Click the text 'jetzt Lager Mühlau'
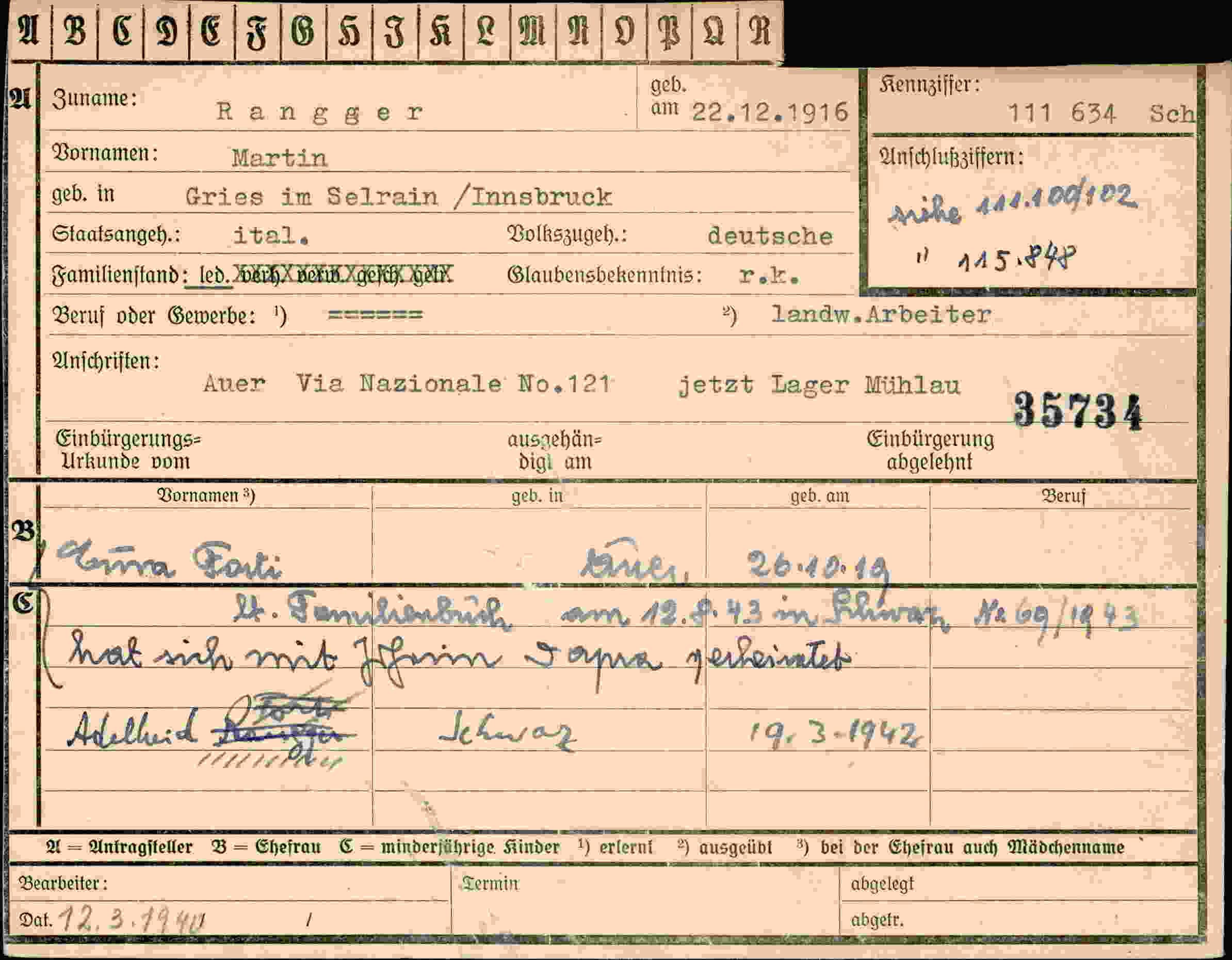Viewport: 1232px width, 960px height. click(819, 386)
